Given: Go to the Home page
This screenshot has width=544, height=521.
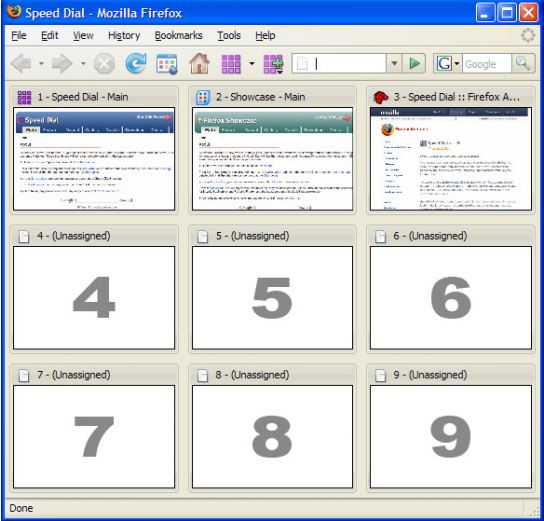Looking at the screenshot, I should pyautogui.click(x=199, y=63).
